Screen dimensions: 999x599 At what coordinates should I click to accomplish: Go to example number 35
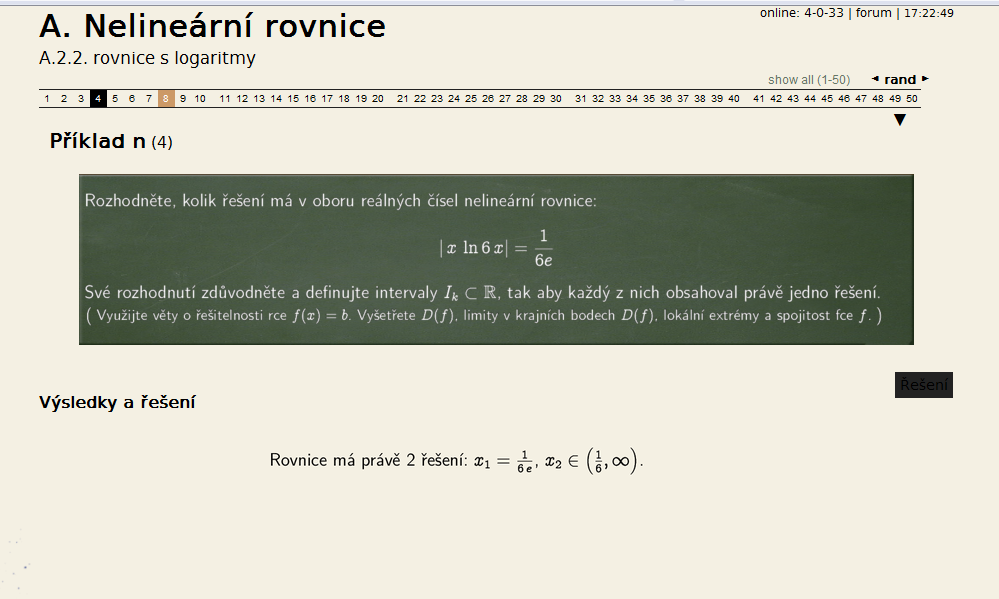[x=649, y=98]
